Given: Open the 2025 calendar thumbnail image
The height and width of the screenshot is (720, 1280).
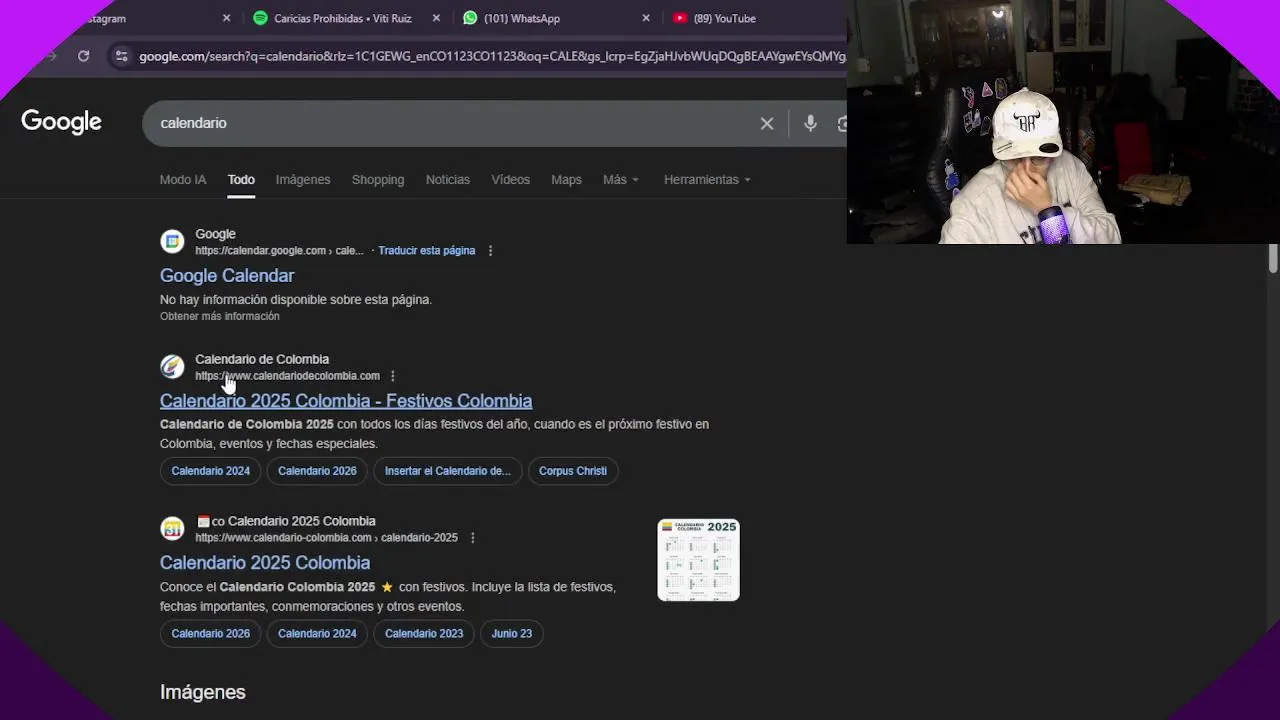Looking at the screenshot, I should [698, 559].
